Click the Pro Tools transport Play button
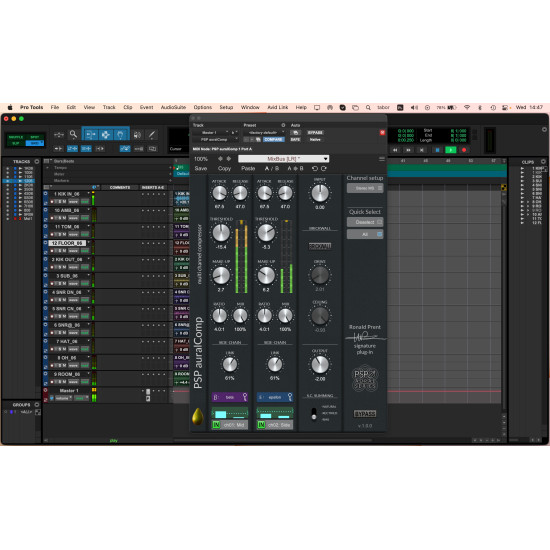Viewport: 550px width, 550px height. (450, 150)
